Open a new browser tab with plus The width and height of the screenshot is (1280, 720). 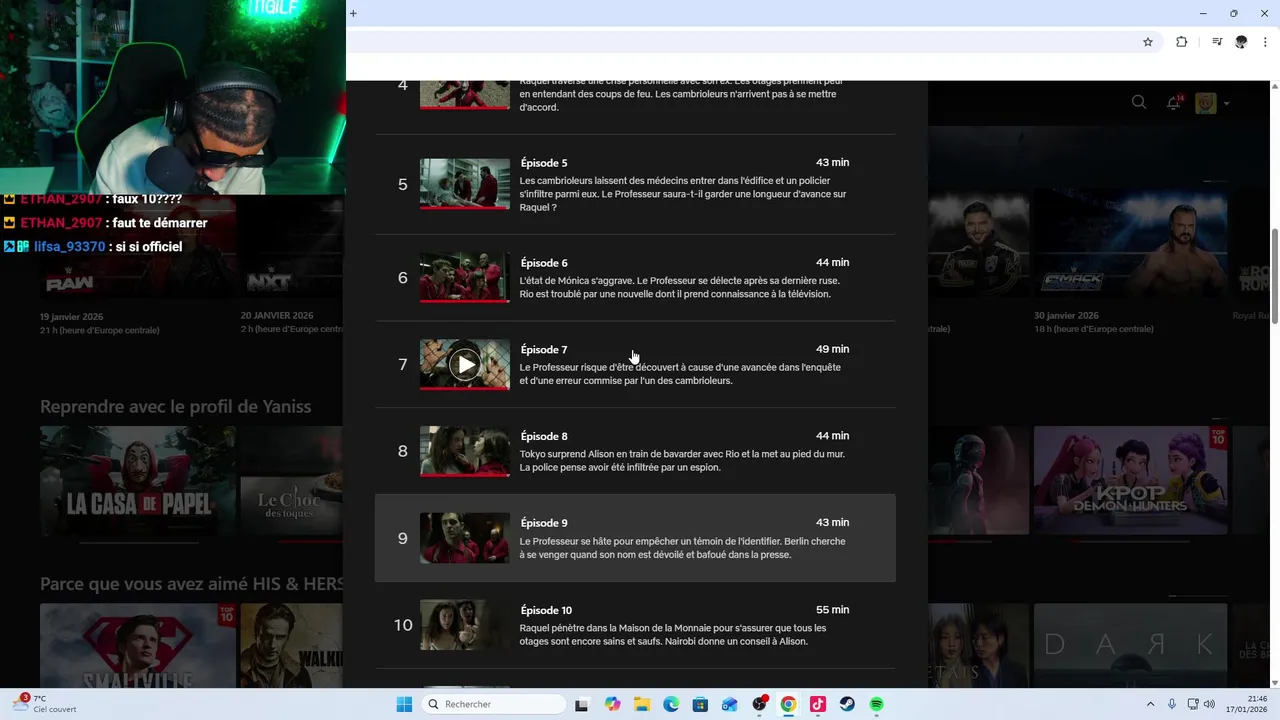353,13
